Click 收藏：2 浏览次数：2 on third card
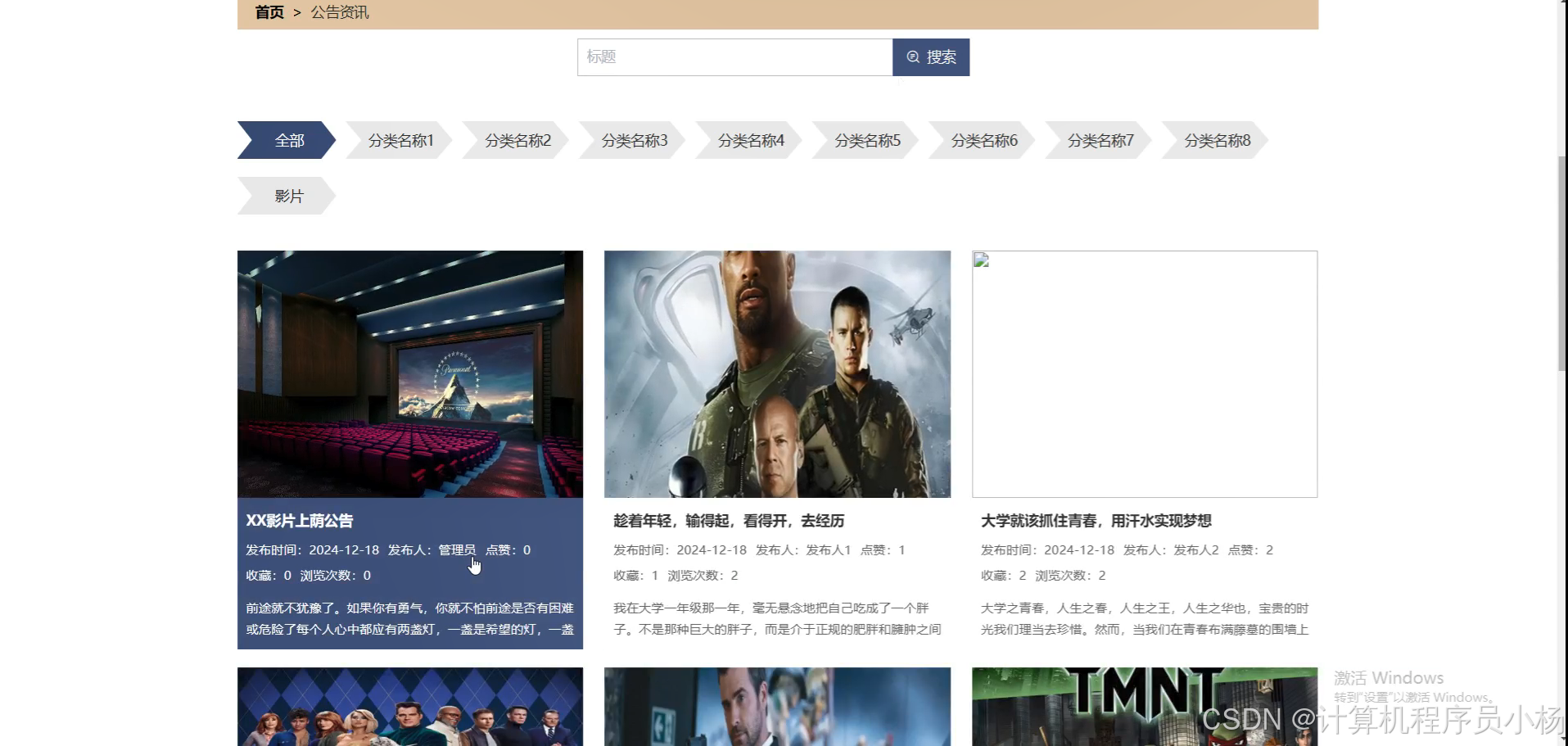This screenshot has width=1568, height=746. (x=1044, y=576)
